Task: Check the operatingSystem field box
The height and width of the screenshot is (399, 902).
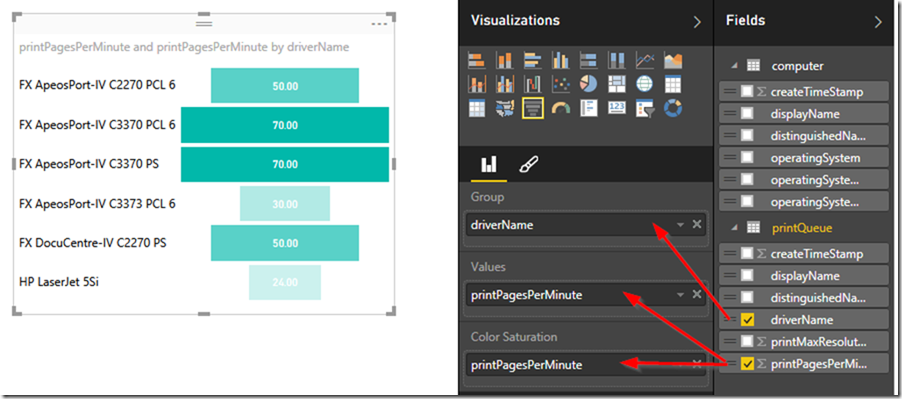Action: pyautogui.click(x=747, y=158)
